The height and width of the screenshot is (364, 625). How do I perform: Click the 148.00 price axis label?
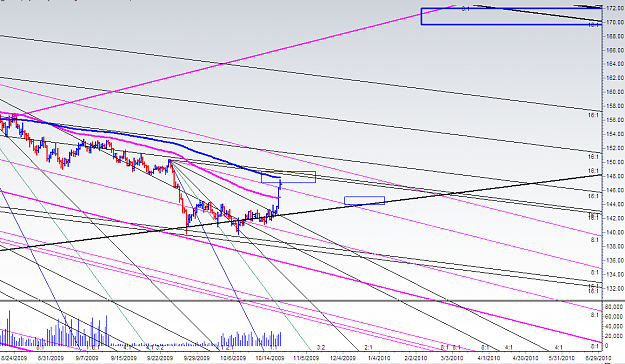(x=615, y=176)
